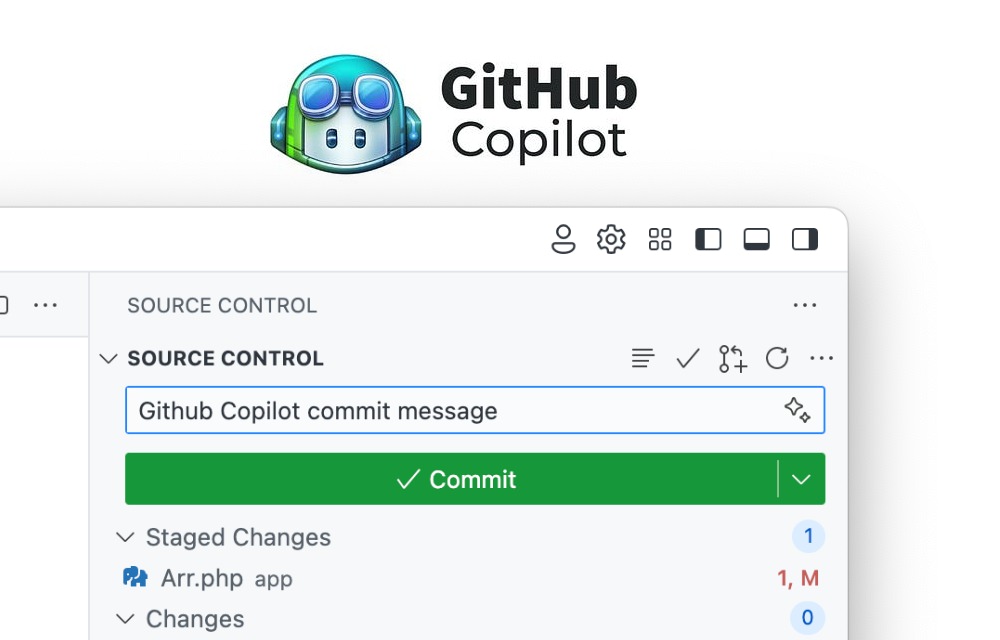Open Source Control more actions menu
This screenshot has width=1000, height=640.
pos(822,358)
